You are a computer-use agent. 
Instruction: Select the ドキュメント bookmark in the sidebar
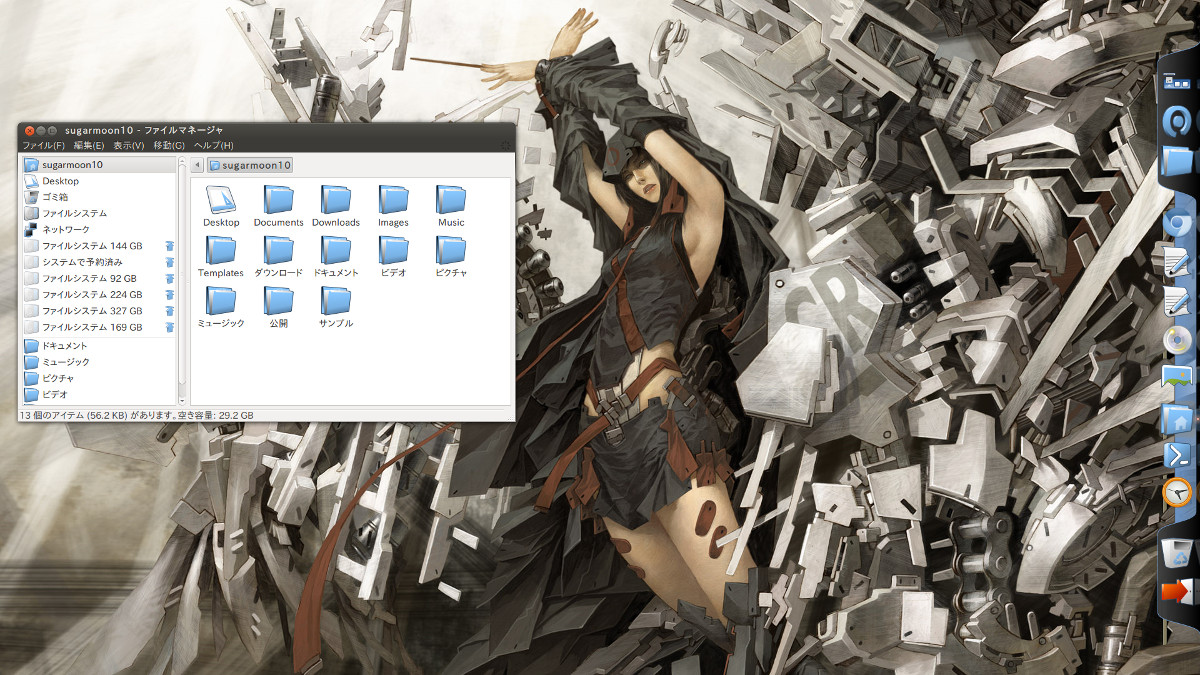[x=98, y=346]
